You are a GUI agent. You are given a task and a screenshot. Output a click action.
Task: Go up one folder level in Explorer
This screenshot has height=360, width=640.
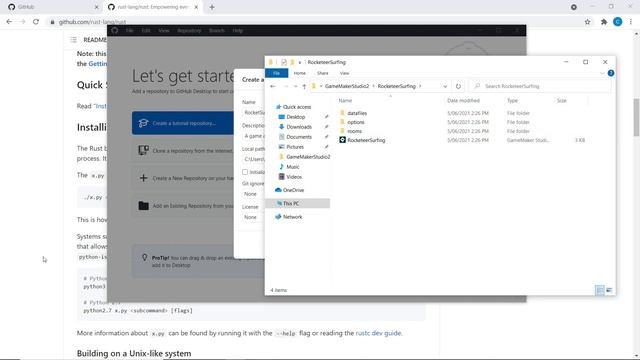click(x=304, y=86)
